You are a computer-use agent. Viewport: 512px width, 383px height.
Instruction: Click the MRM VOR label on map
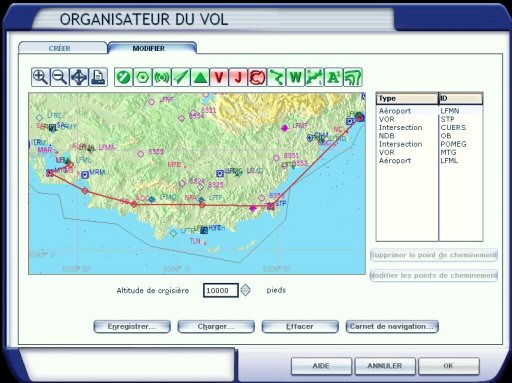point(97,172)
